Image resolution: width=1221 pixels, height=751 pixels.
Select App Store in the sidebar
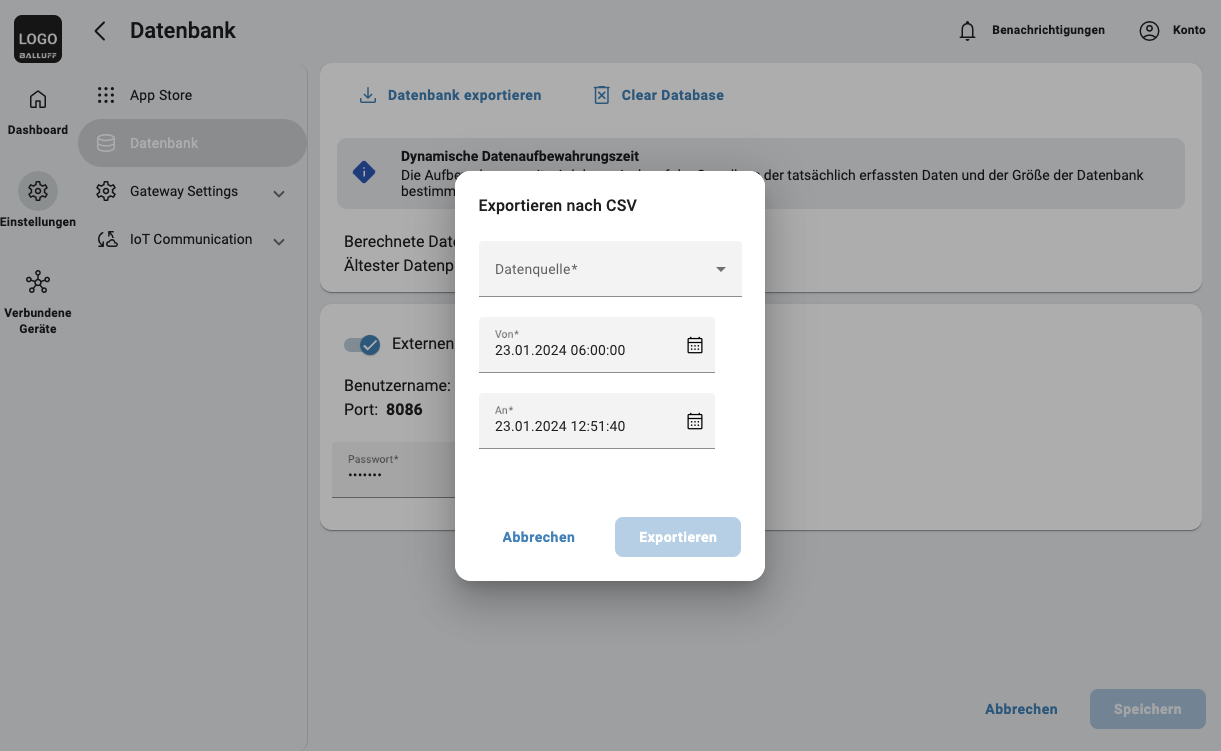tap(161, 96)
